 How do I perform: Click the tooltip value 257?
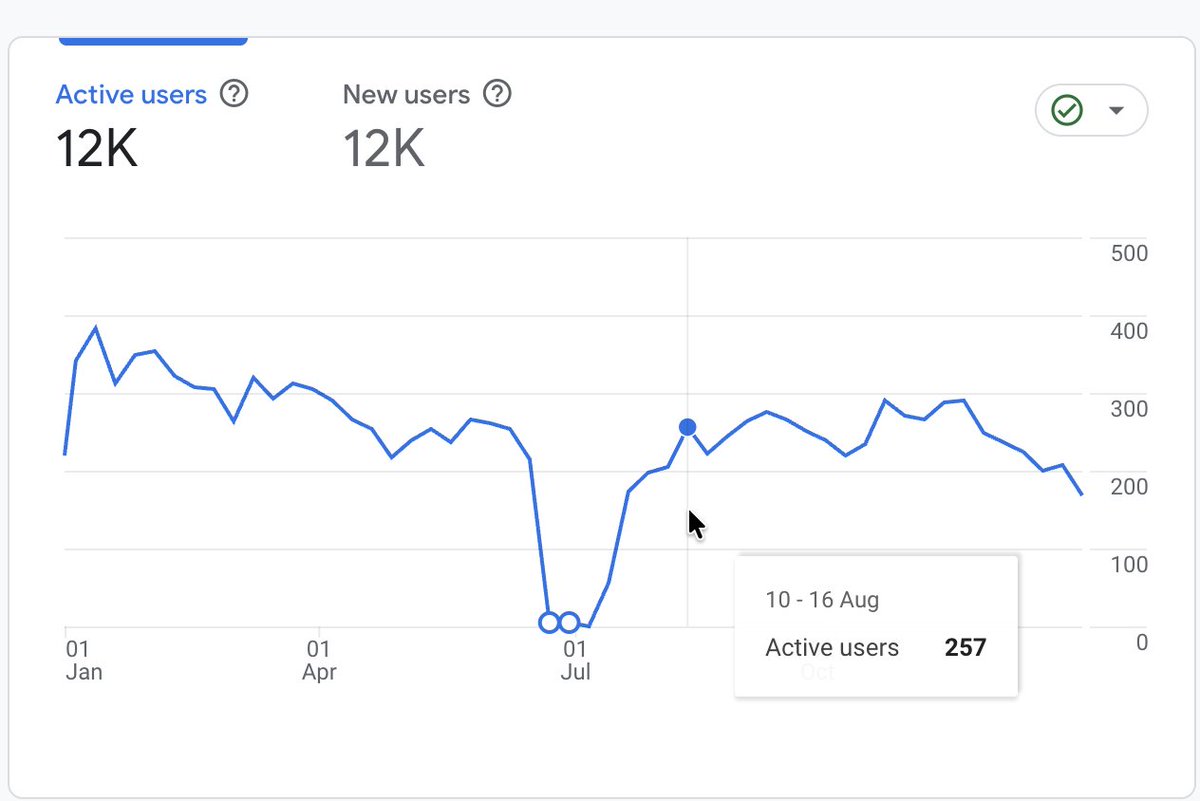(x=965, y=648)
